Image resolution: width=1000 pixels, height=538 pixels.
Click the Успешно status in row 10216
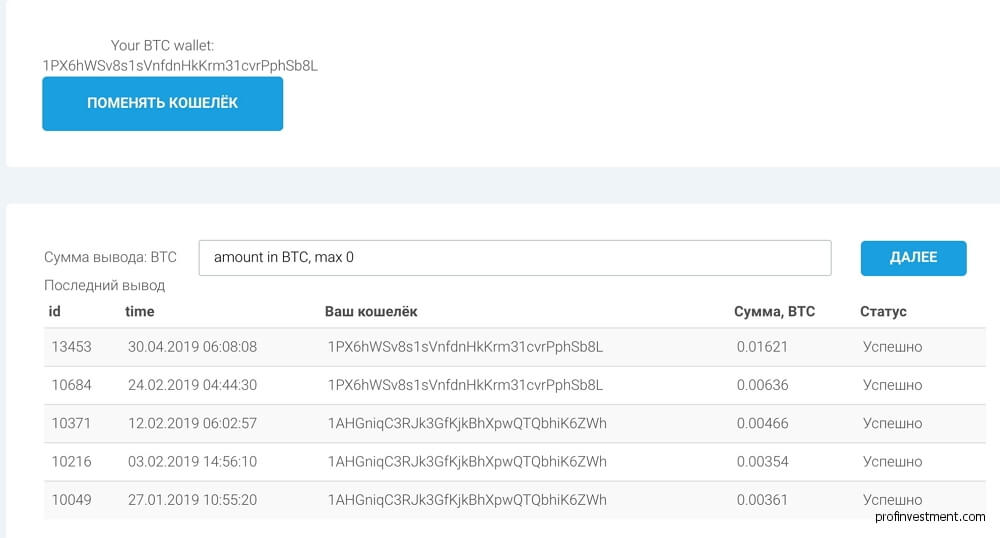(x=893, y=462)
